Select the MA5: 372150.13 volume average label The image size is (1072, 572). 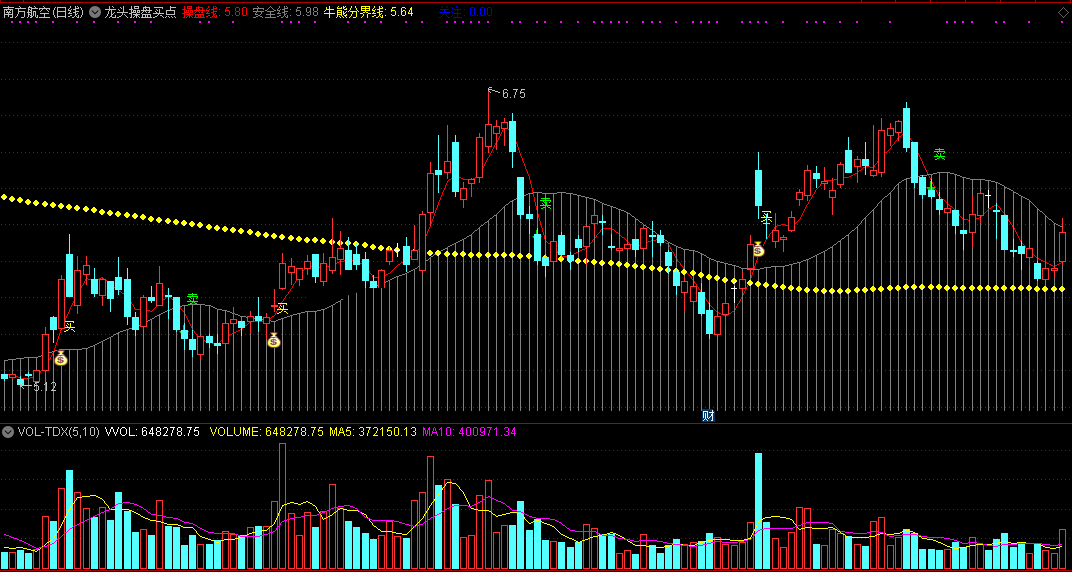pos(373,432)
